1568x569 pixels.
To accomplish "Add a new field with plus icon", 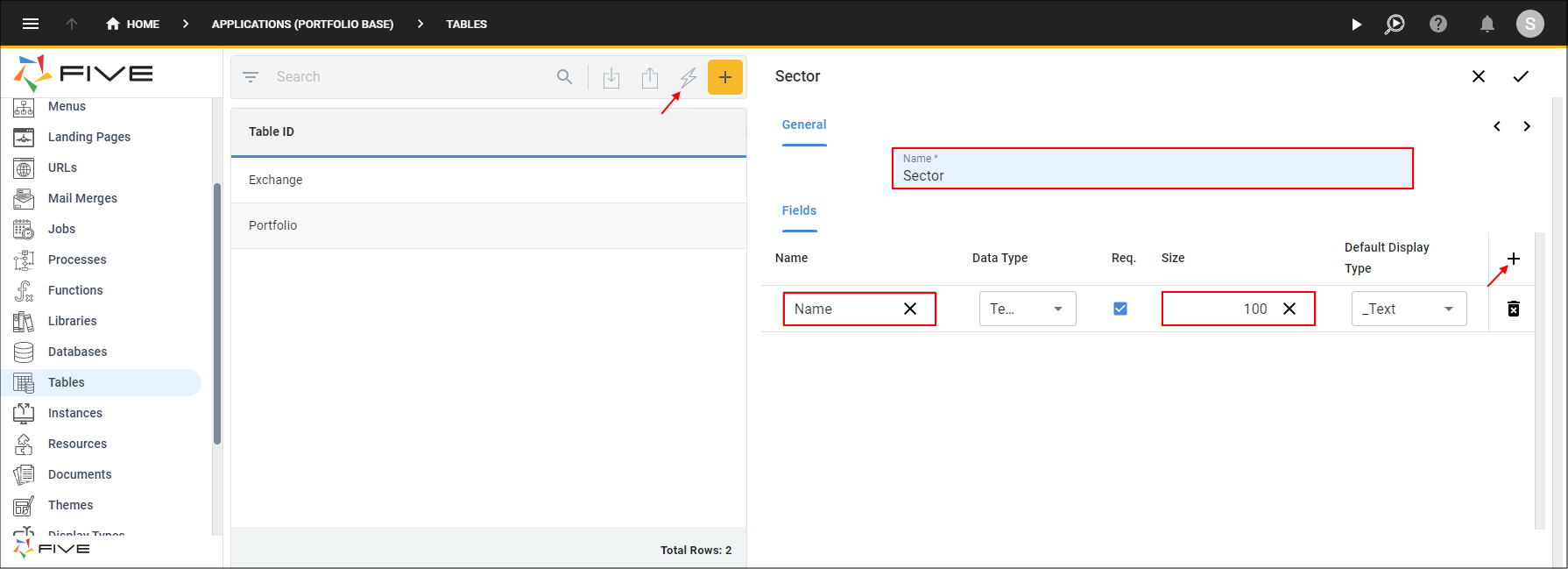I will tap(1513, 259).
